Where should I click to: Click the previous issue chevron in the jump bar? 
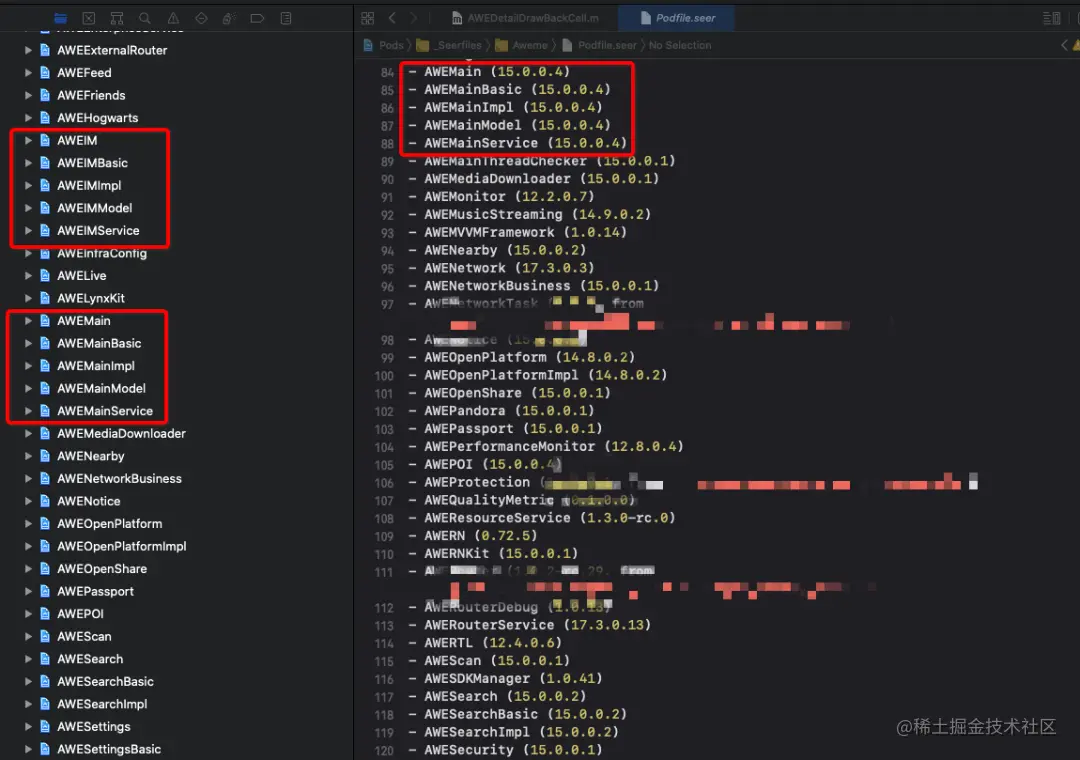pyautogui.click(x=1064, y=45)
